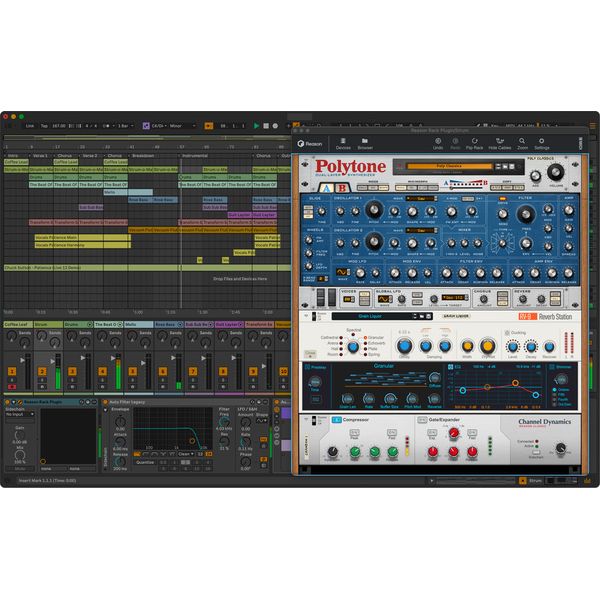Open Oscillator 1 wave selector on Polytone
Screen dimensions: 600x600
coord(421,199)
